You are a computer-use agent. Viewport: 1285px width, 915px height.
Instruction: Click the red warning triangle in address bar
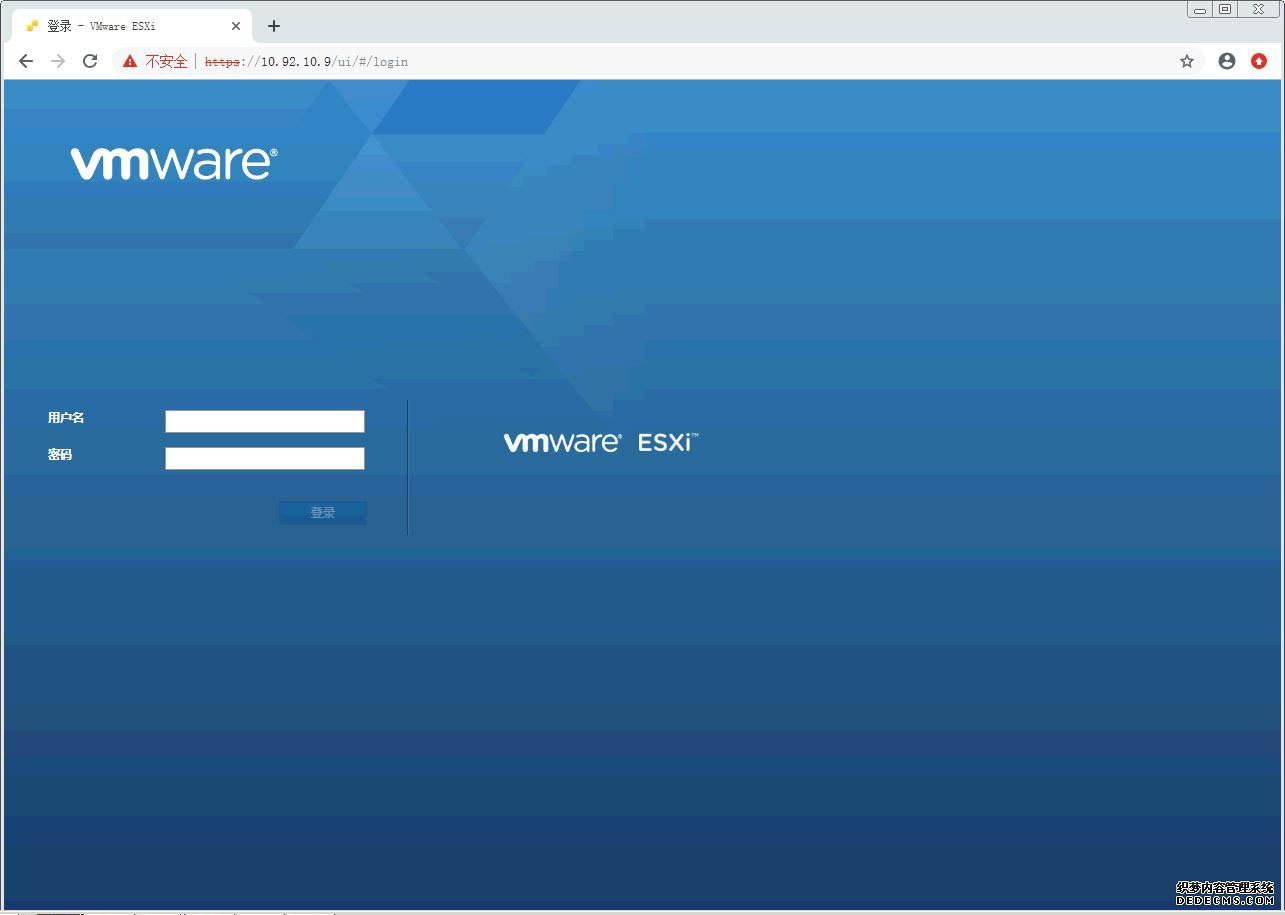pyautogui.click(x=129, y=61)
